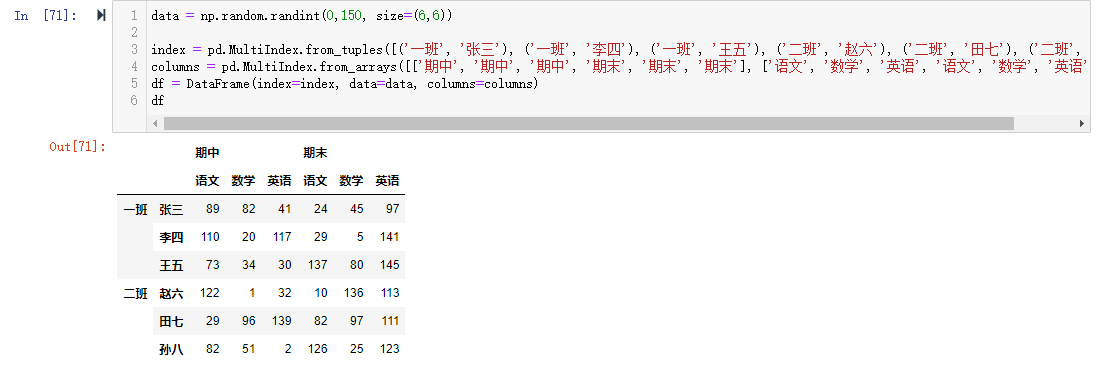Click the 语文 header under 期中
Image resolution: width=1106 pixels, height=370 pixels.
207,181
